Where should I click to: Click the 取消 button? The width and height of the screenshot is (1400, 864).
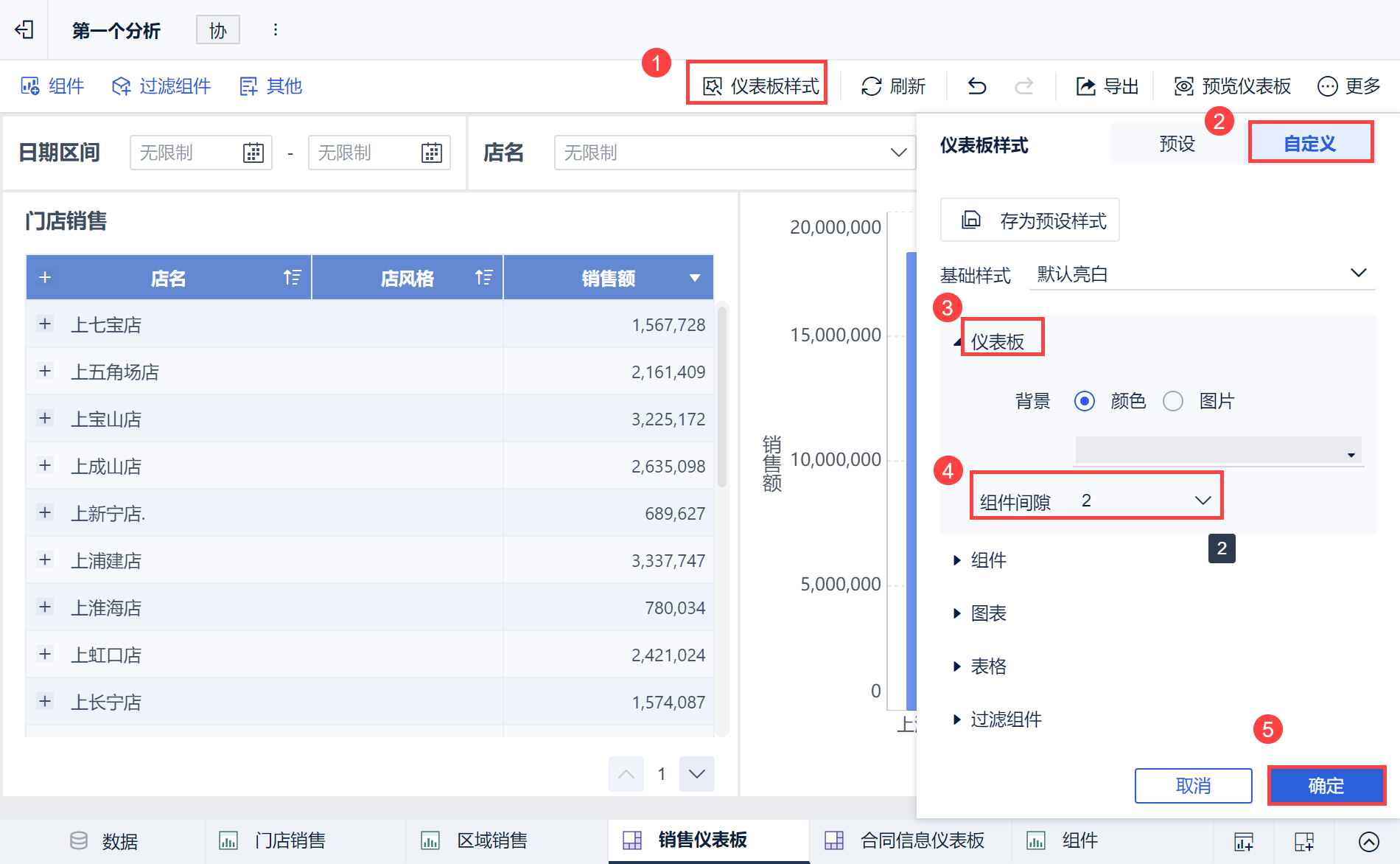[1193, 786]
